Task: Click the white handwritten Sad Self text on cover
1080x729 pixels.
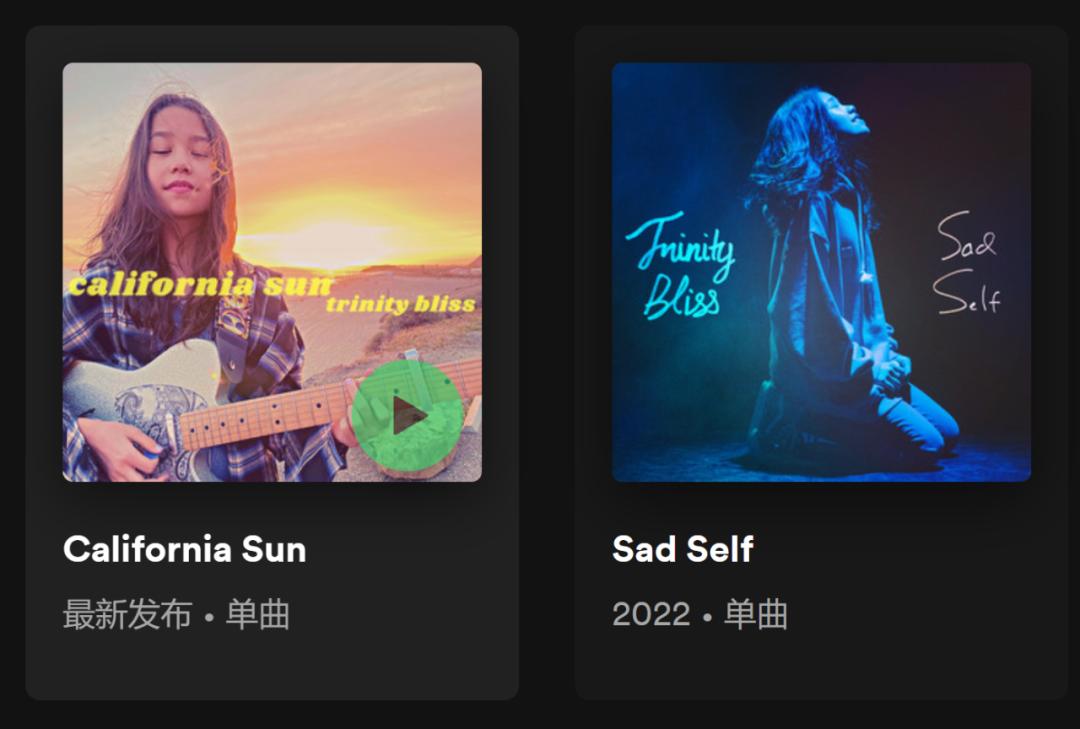Action: [967, 263]
